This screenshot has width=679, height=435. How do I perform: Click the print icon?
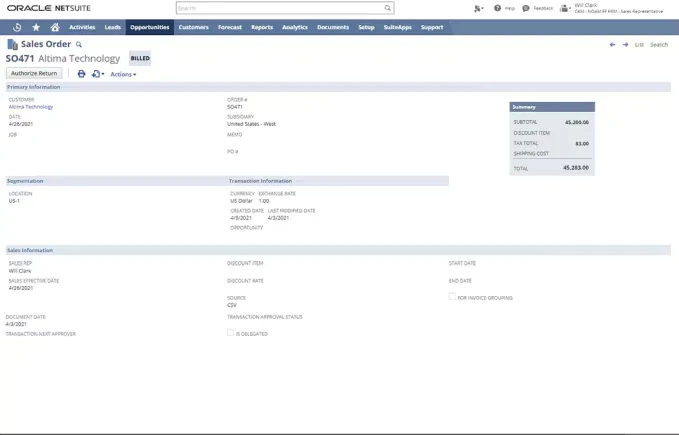[x=82, y=74]
